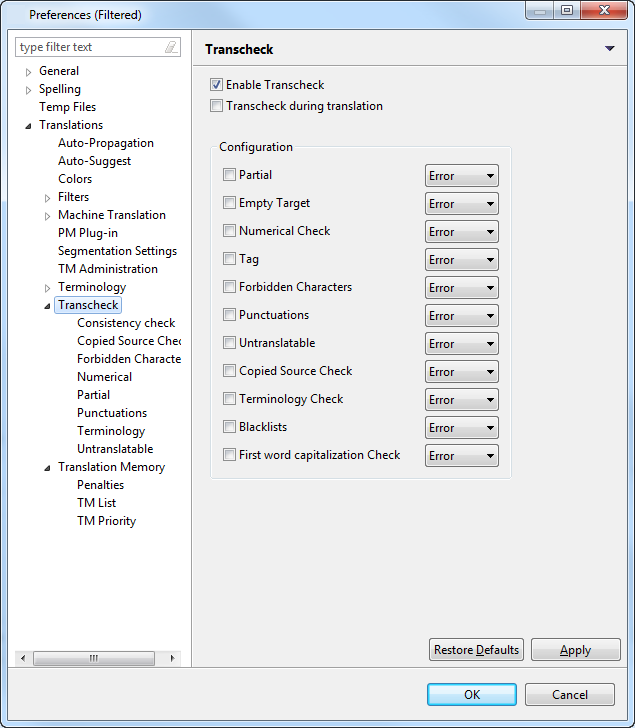
Task: Enable Forbidden Characters check
Action: [229, 286]
